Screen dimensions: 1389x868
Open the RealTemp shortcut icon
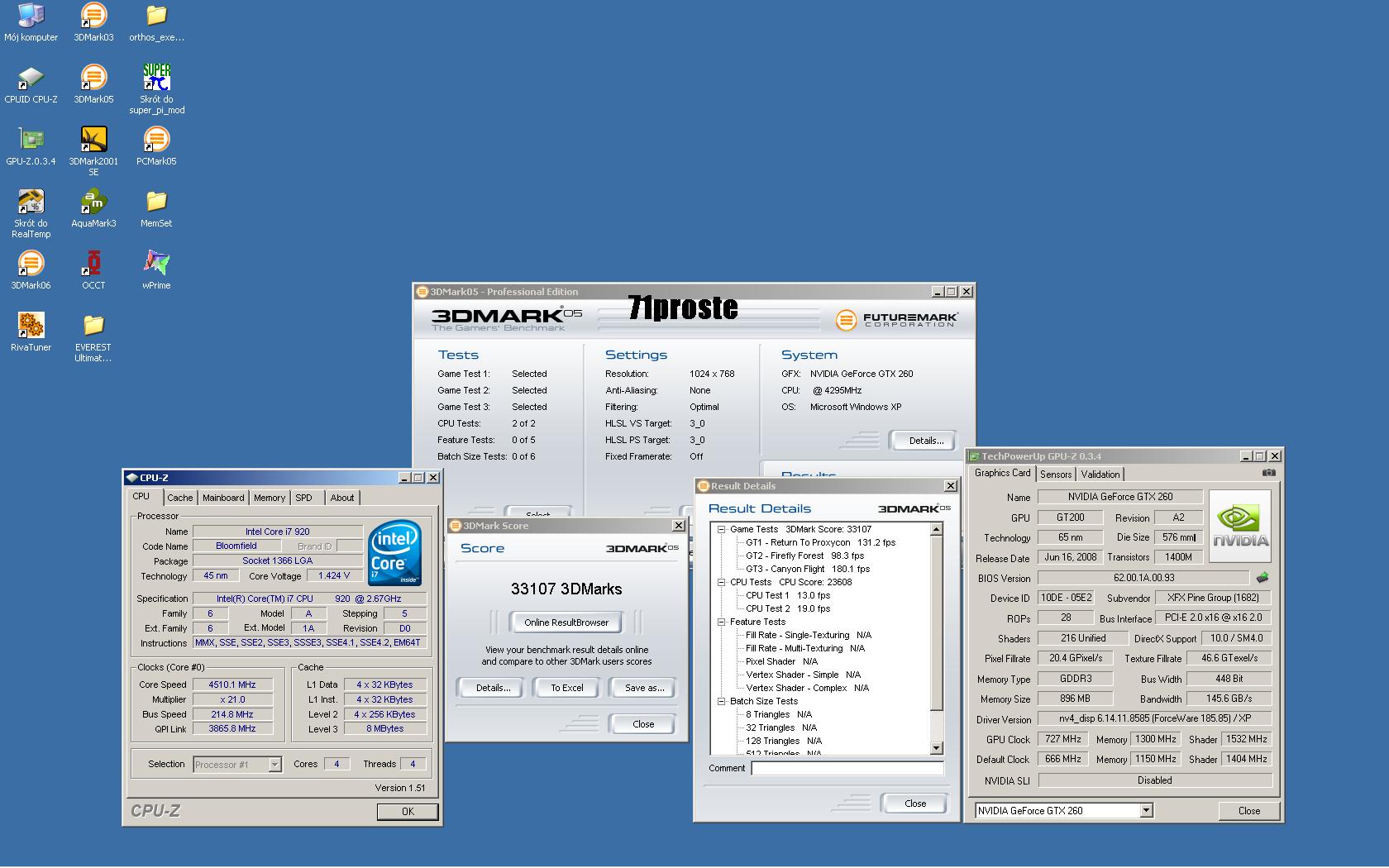point(31,213)
